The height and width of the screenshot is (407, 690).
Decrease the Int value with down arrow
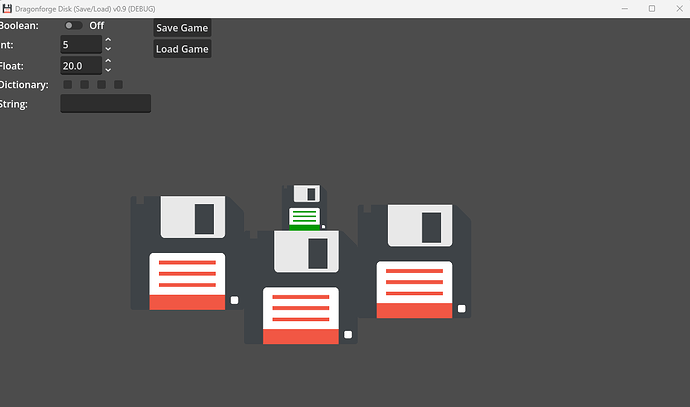click(x=108, y=49)
